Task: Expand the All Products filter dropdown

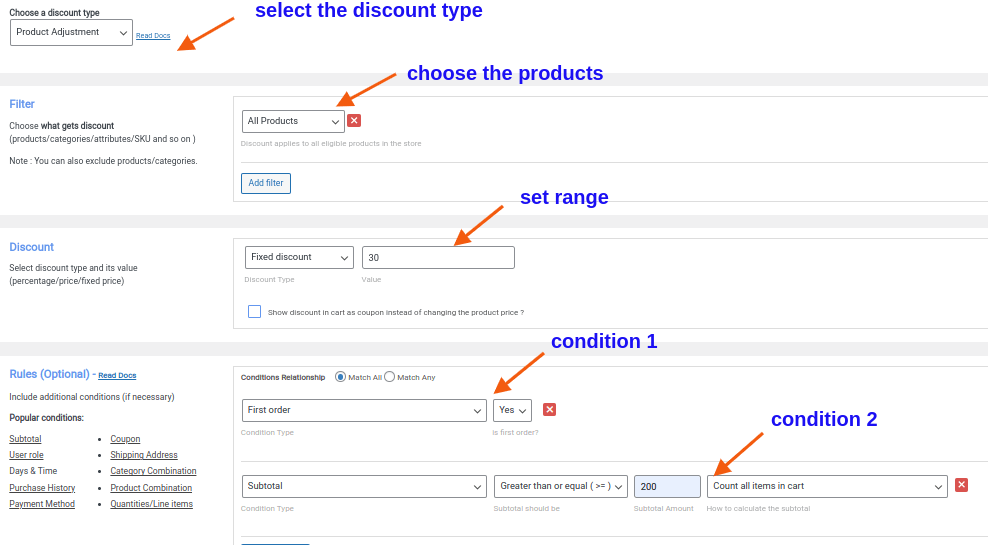Action: click(293, 121)
